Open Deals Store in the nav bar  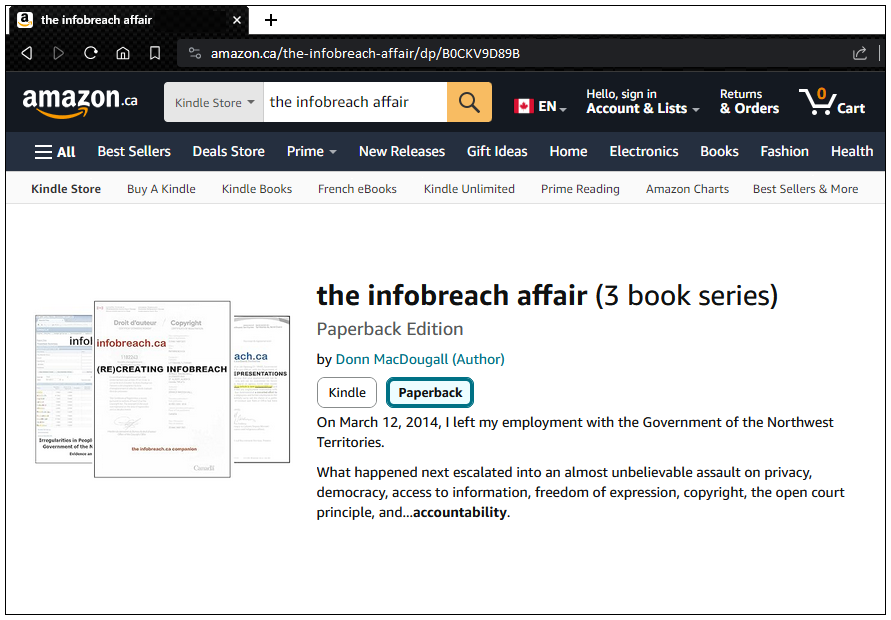point(228,152)
